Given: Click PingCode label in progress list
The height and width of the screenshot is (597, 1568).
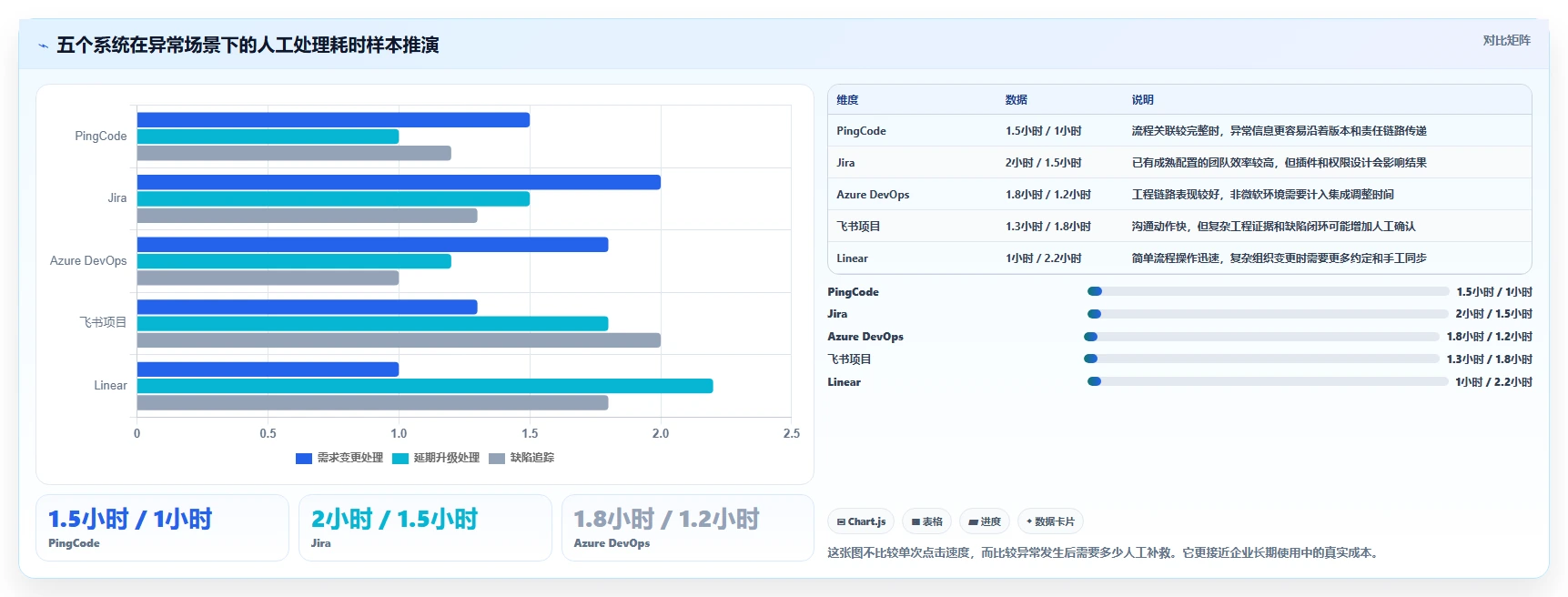Looking at the screenshot, I should (853, 292).
